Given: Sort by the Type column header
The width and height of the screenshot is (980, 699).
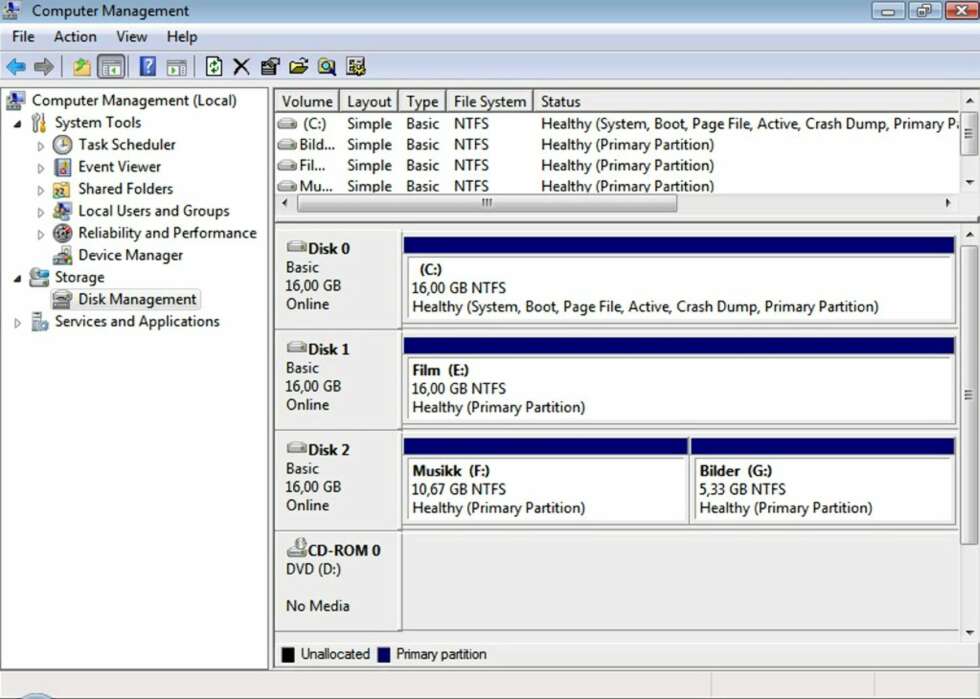Looking at the screenshot, I should [422, 101].
